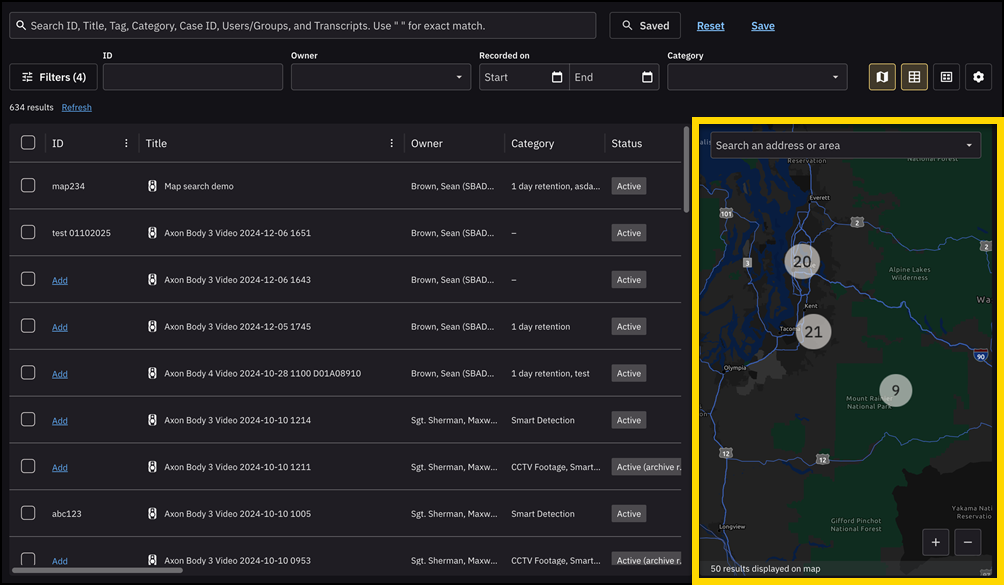The image size is (1004, 585).
Task: Open the Category filter dropdown
Action: click(835, 77)
